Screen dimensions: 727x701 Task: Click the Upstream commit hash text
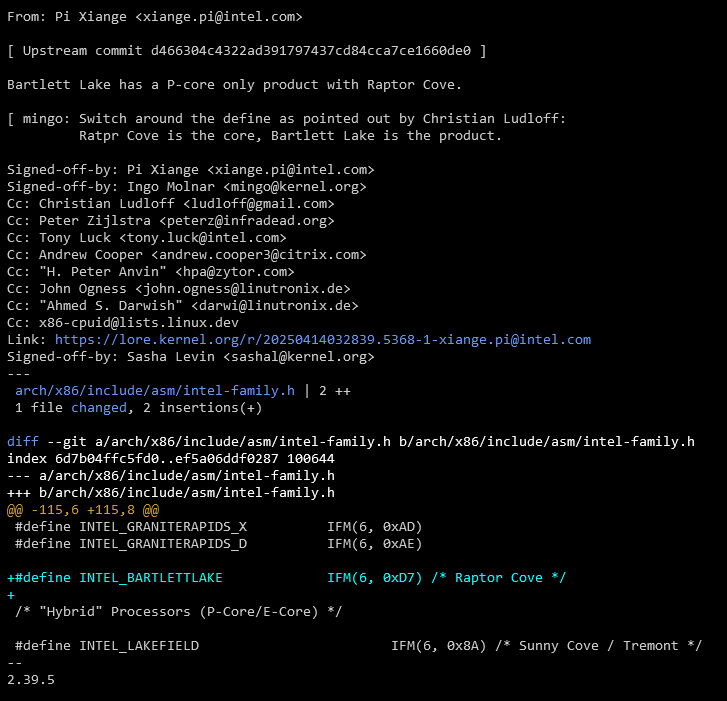(311, 51)
